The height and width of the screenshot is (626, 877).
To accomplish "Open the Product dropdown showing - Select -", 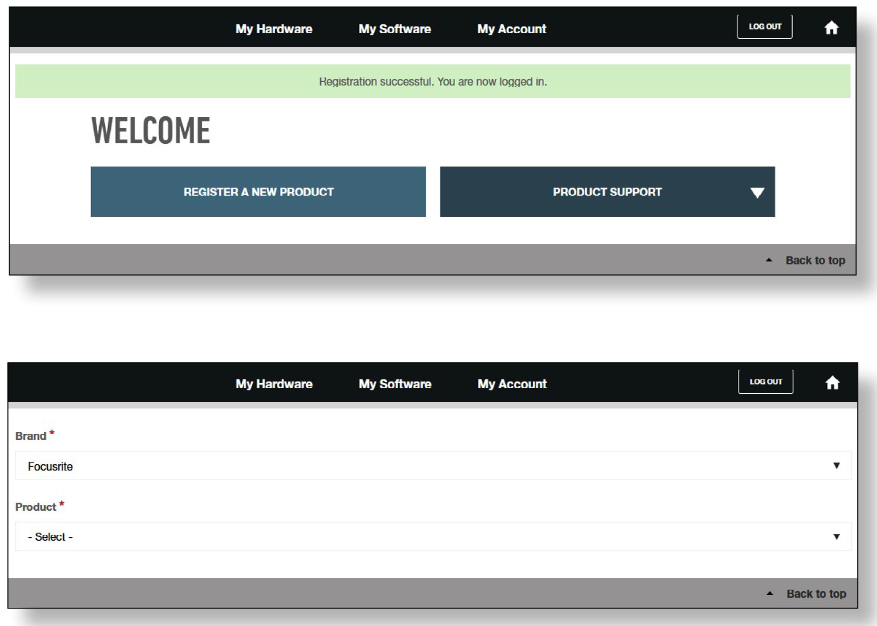I will pyautogui.click(x=432, y=537).
